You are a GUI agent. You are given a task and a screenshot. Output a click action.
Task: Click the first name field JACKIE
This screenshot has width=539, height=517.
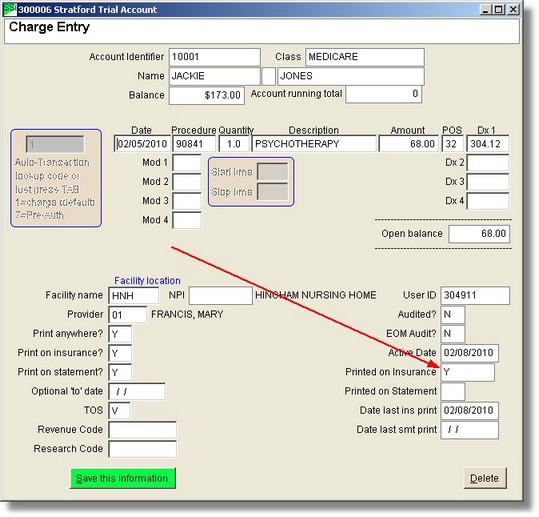tap(215, 76)
